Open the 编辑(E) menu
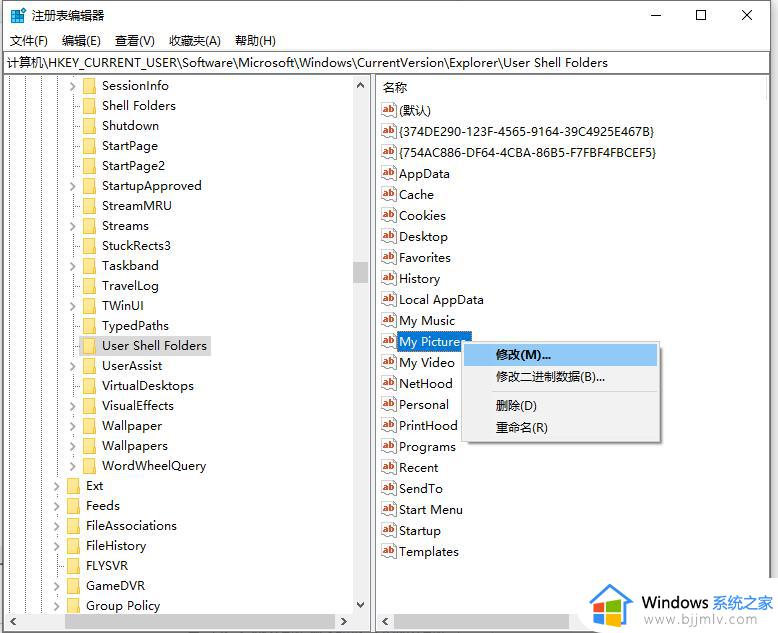Viewport: 778px width, 633px height. click(x=81, y=41)
